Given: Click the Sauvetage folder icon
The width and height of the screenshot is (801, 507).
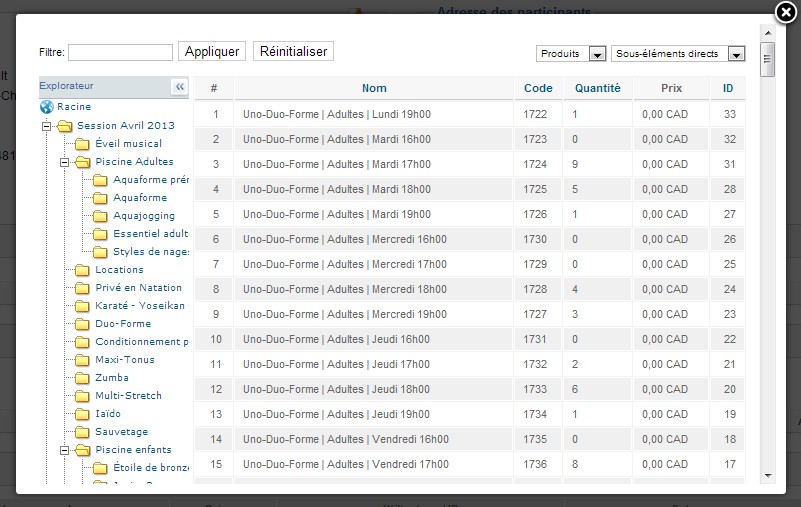Looking at the screenshot, I should 83,432.
